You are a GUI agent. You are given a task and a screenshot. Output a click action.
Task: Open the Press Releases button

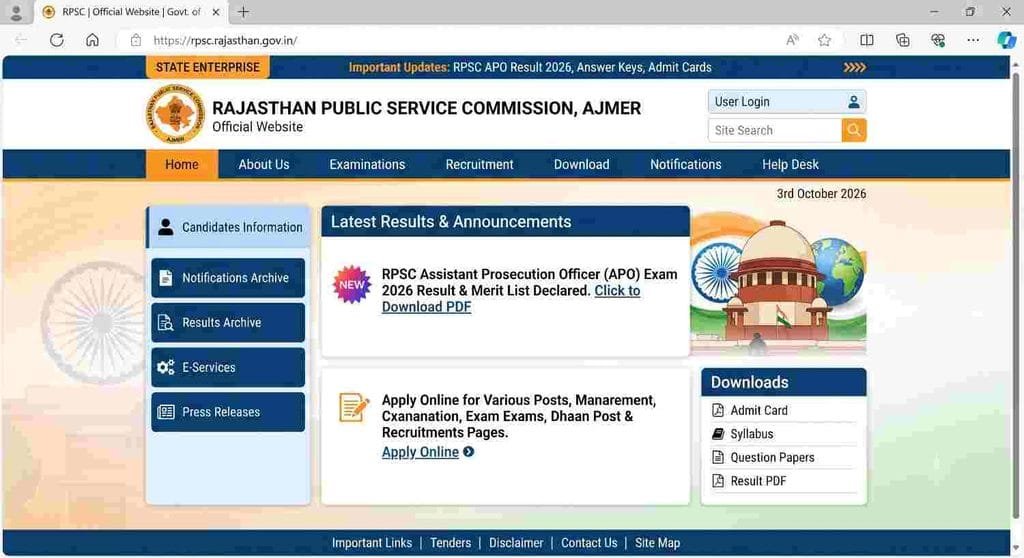pyautogui.click(x=228, y=412)
